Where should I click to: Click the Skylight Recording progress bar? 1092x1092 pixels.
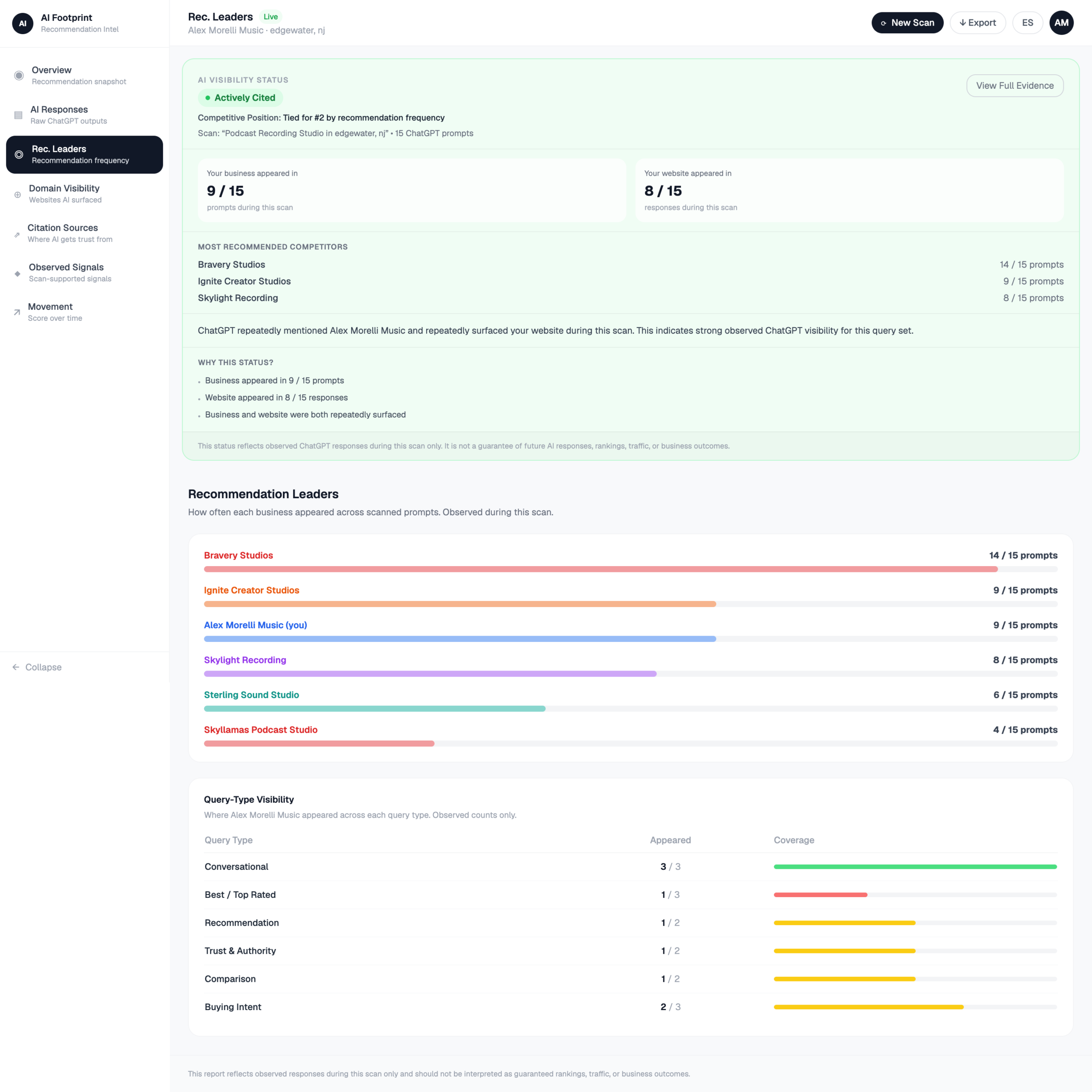tap(631, 674)
